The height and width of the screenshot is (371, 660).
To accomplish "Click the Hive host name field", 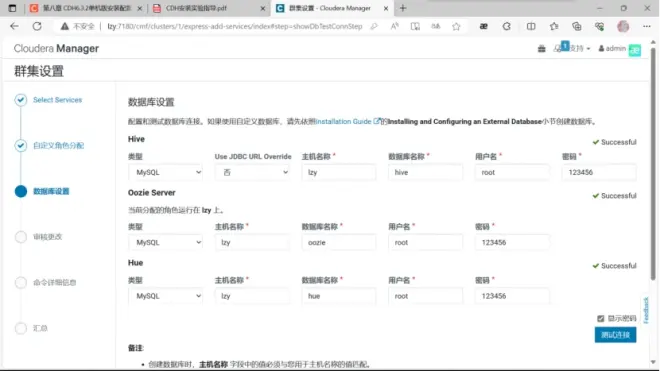I will point(339,172).
